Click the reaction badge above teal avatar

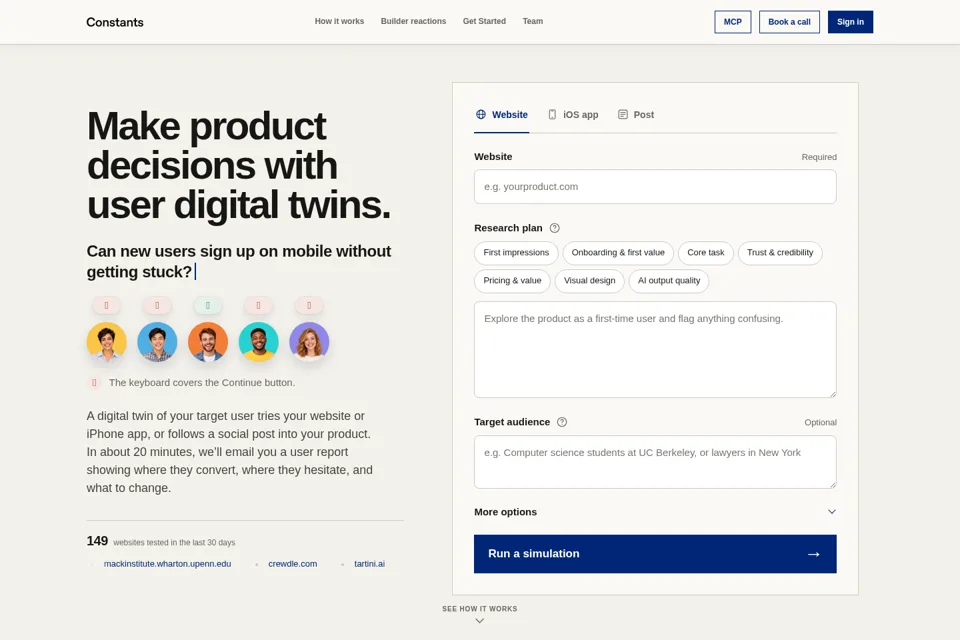258,305
